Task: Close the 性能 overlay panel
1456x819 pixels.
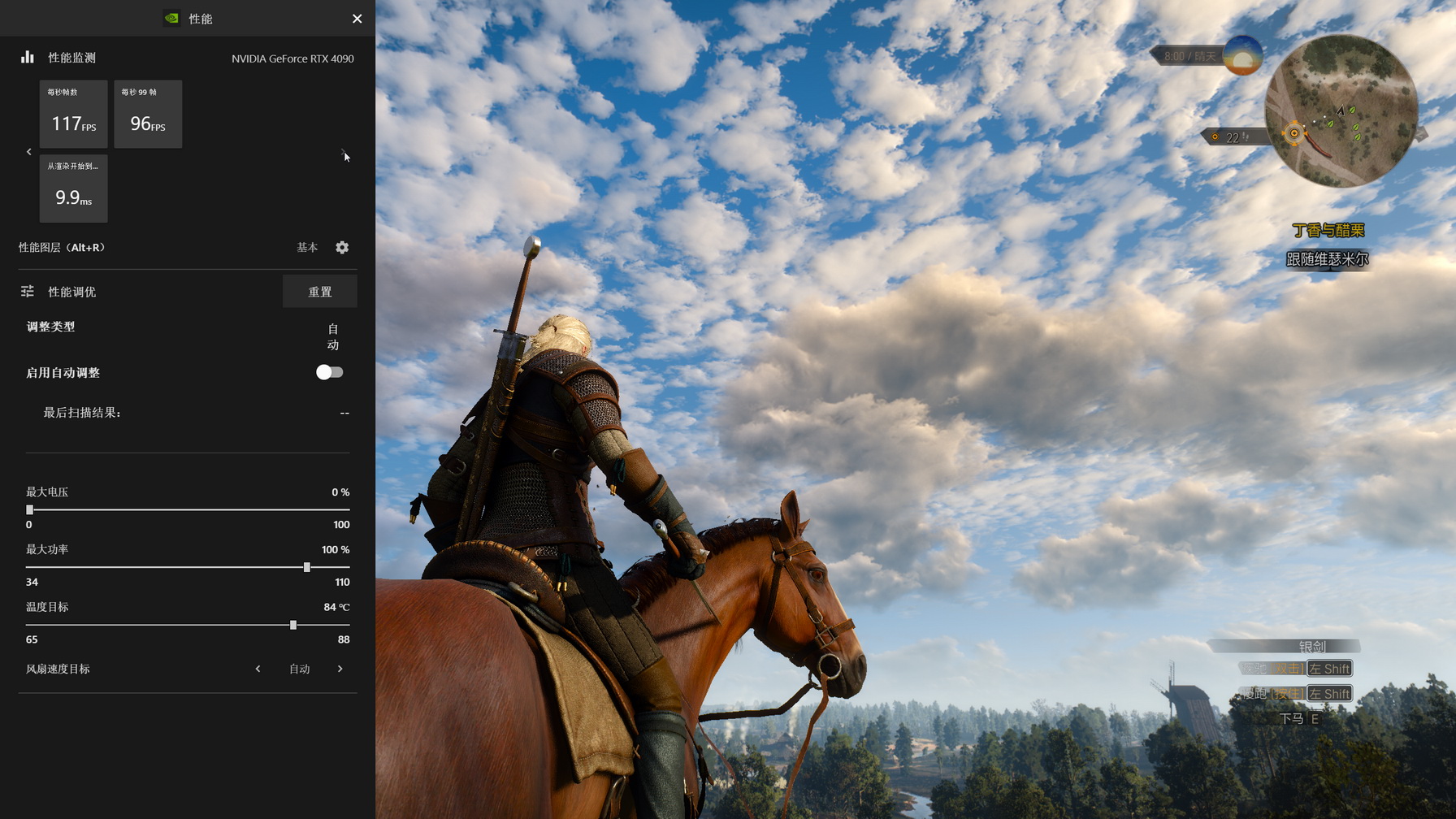Action: pyautogui.click(x=357, y=19)
